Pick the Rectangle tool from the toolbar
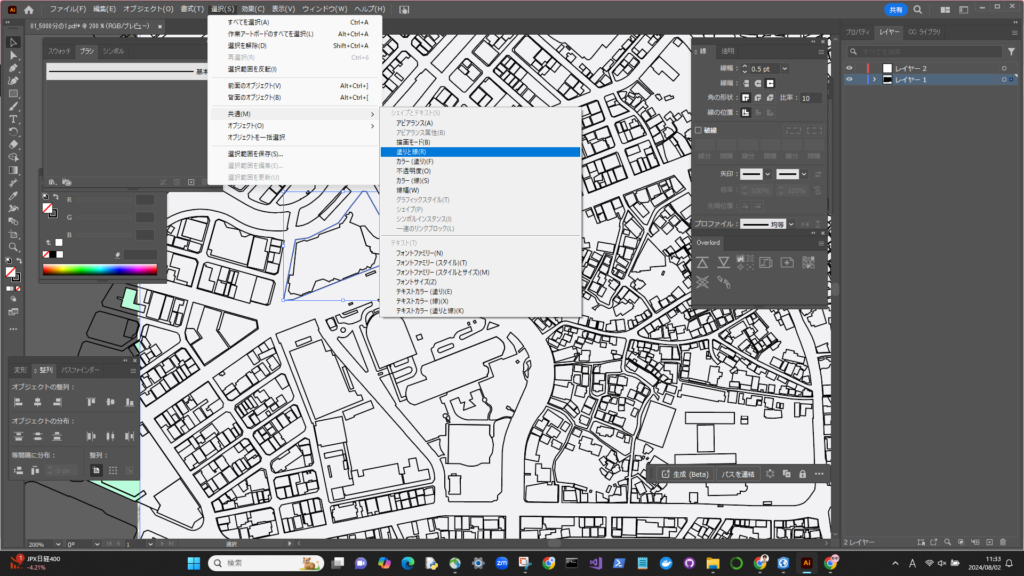Image resolution: width=1024 pixels, height=576 pixels. pyautogui.click(x=13, y=93)
